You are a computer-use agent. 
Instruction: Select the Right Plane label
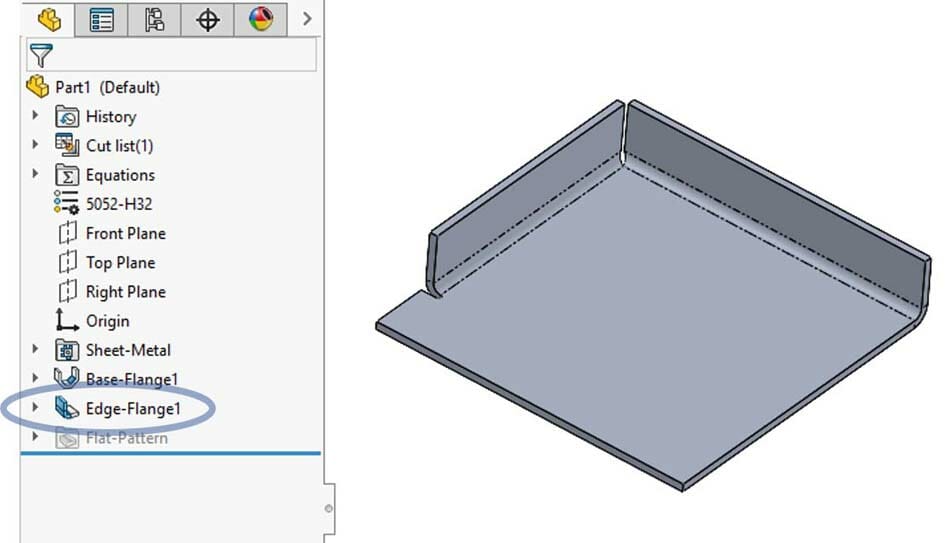pyautogui.click(x=125, y=292)
